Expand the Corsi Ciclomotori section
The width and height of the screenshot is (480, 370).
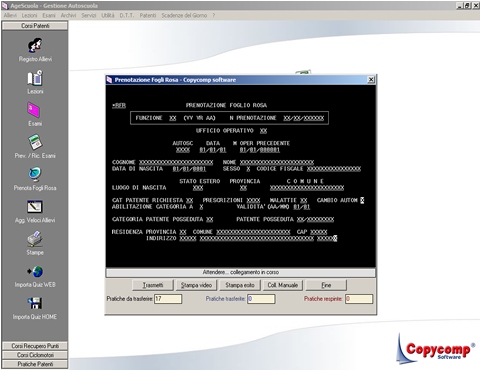click(x=35, y=355)
